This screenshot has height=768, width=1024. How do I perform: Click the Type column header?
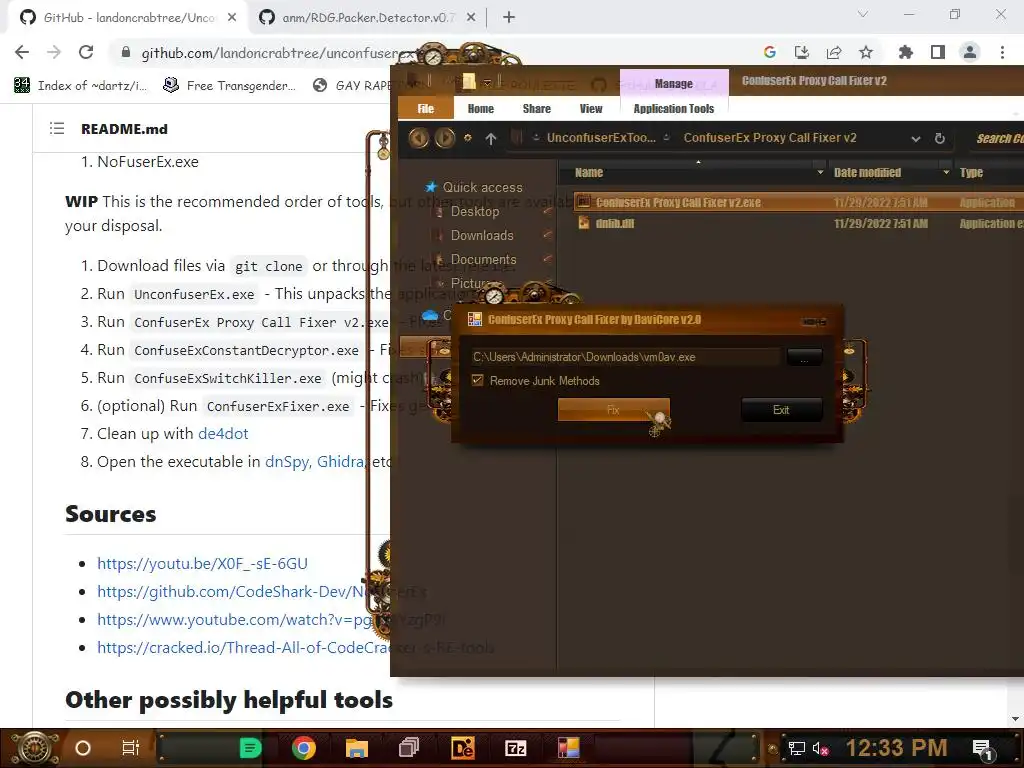[x=971, y=172]
